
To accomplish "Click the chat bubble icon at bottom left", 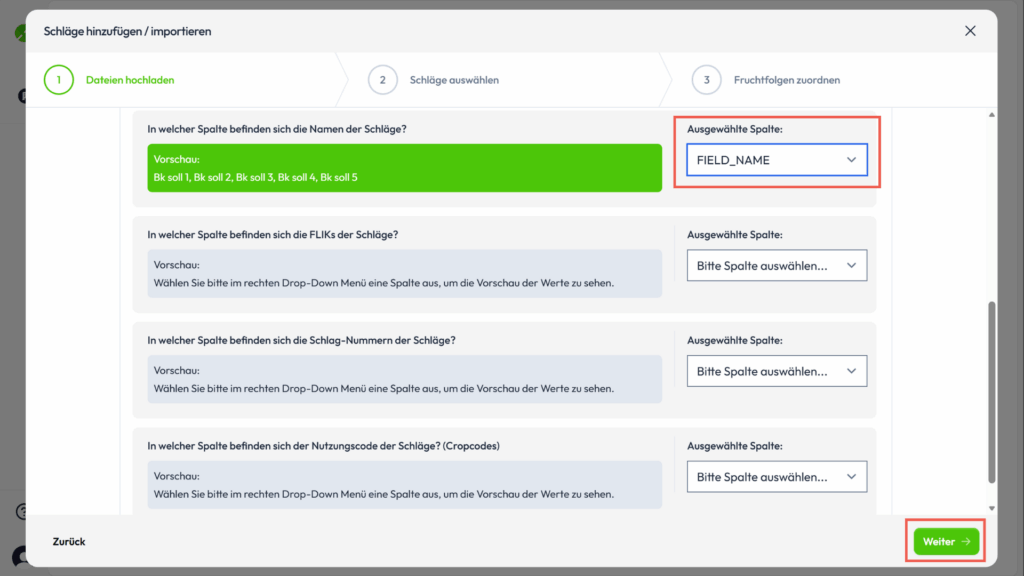I will tap(18, 556).
